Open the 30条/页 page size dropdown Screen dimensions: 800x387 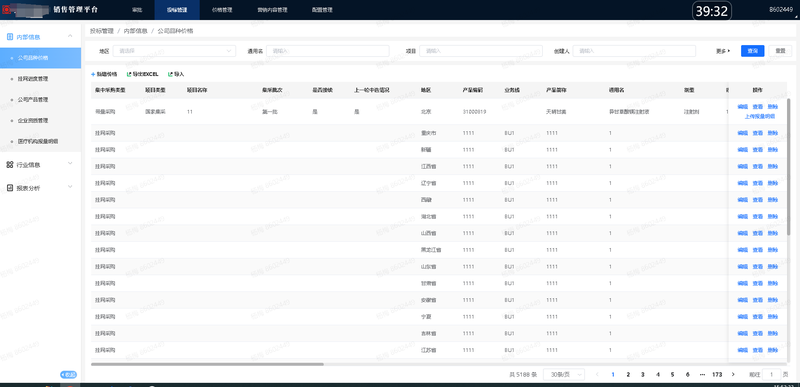(x=564, y=374)
